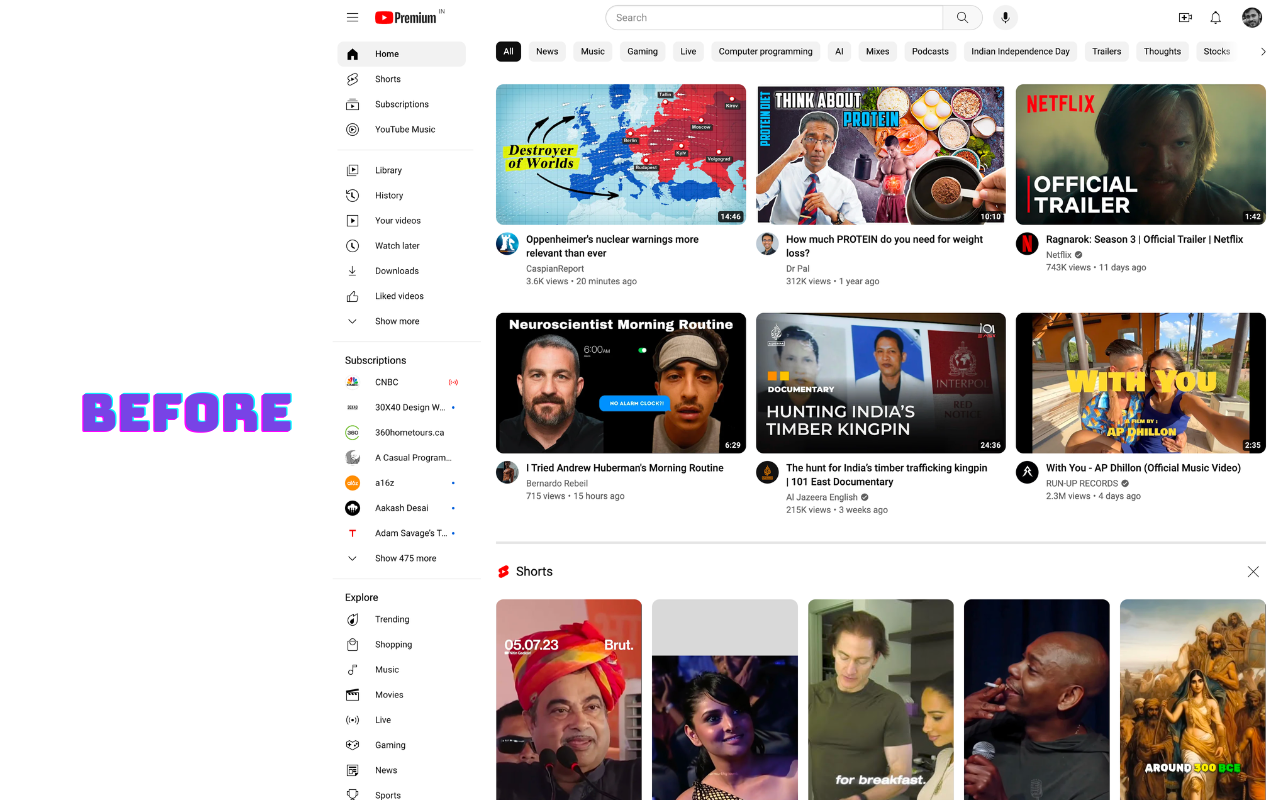Open Netflix channel avatar
Screen dimensions: 1280x800
tap(1027, 243)
